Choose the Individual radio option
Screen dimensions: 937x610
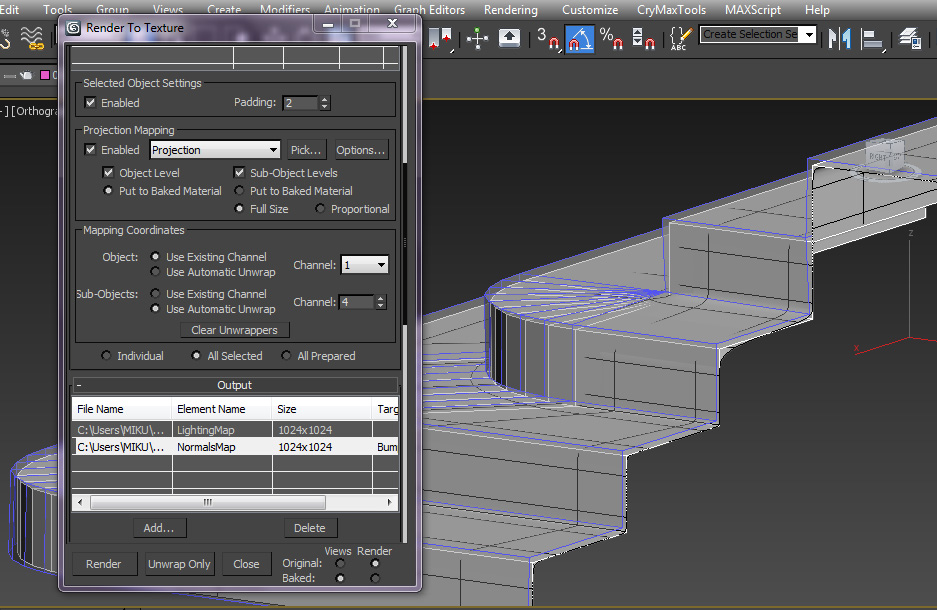106,355
